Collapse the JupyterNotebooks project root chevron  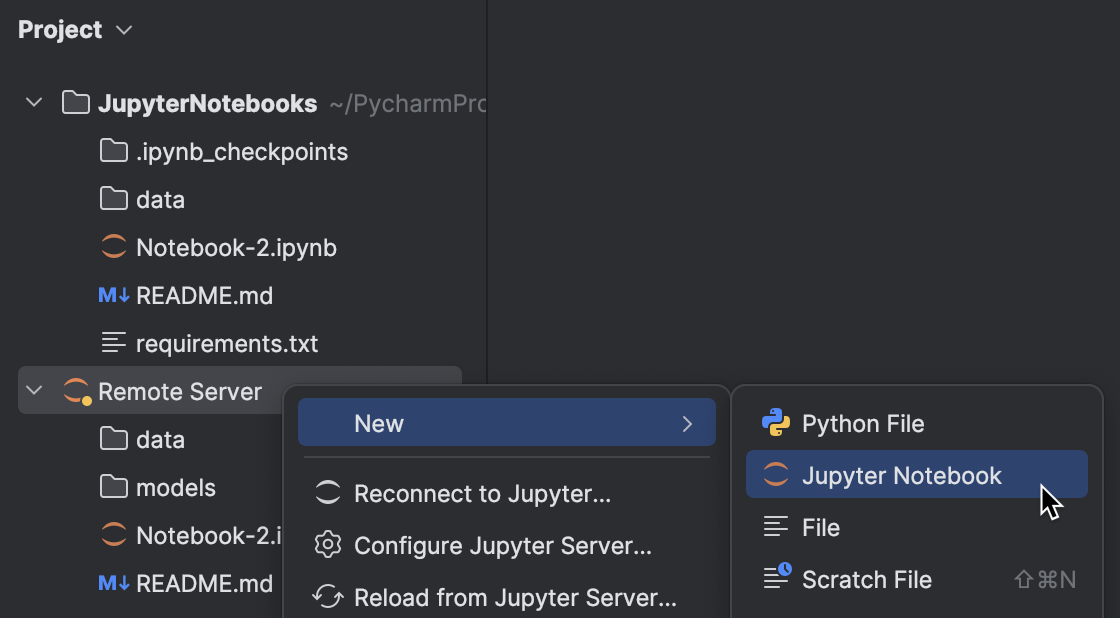click(33, 101)
